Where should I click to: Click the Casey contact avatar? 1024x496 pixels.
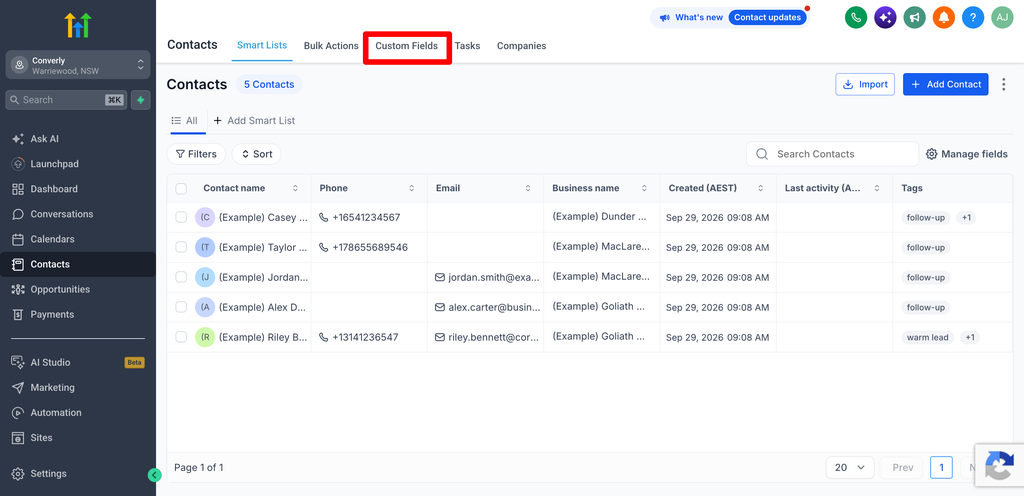205,217
